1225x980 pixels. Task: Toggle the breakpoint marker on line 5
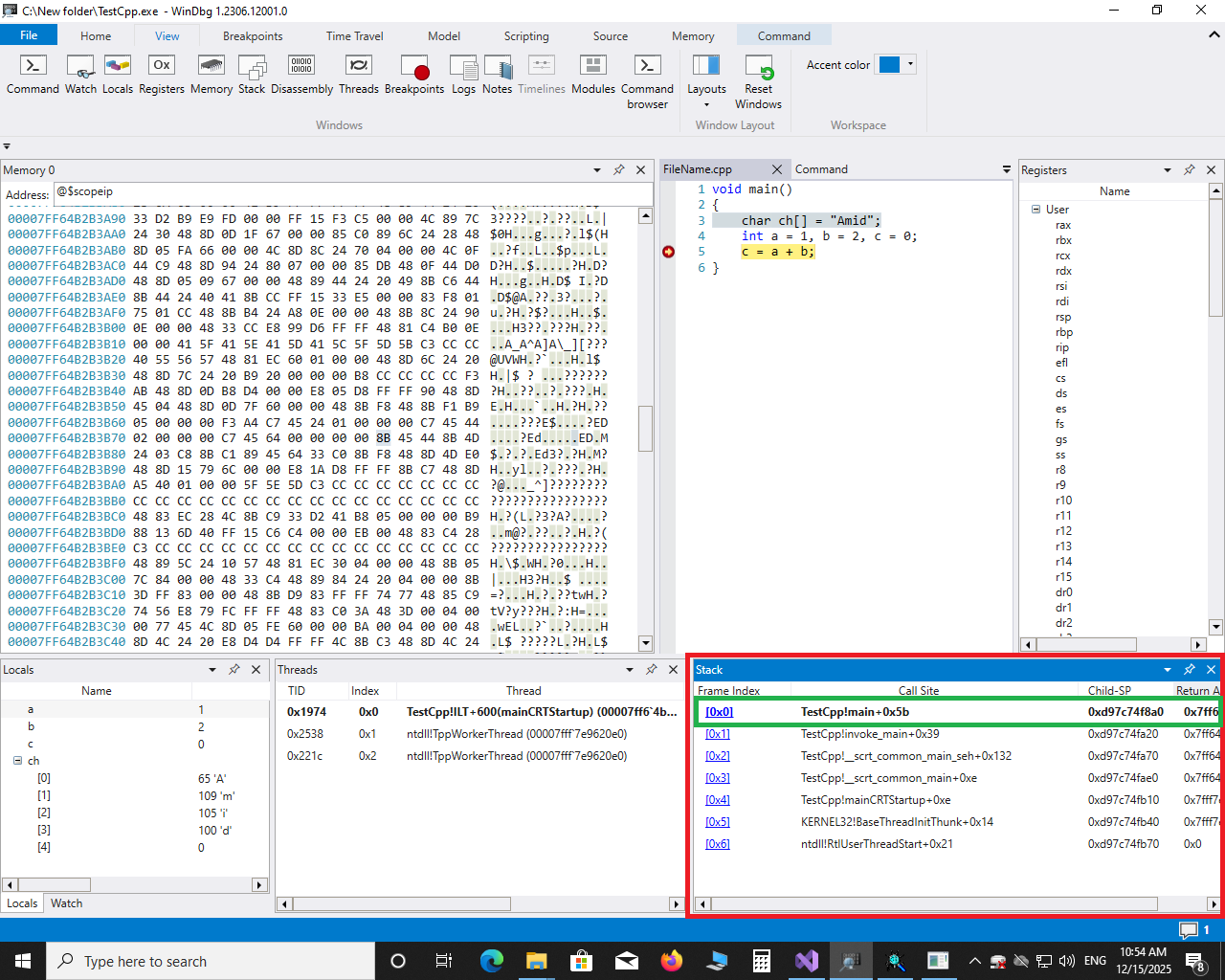point(668,252)
